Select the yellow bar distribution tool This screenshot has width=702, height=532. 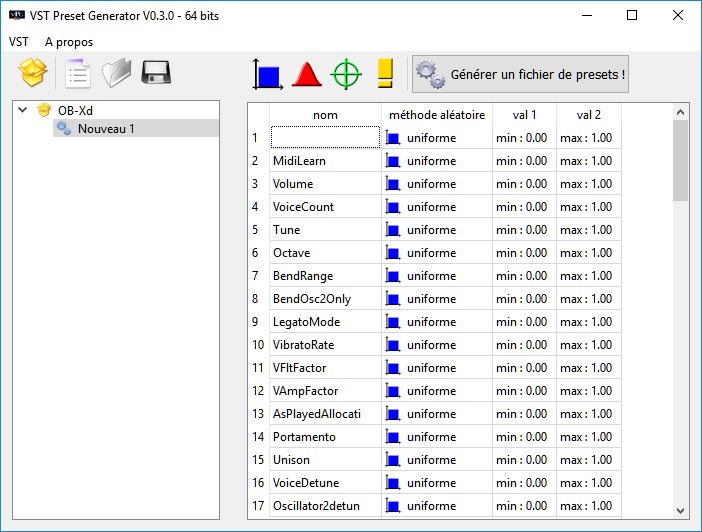[385, 73]
